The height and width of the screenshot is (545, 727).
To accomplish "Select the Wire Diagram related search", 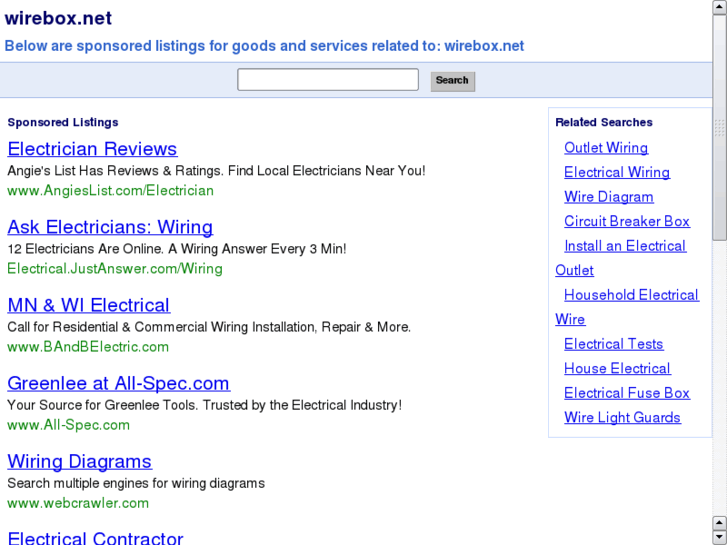I will tap(609, 197).
